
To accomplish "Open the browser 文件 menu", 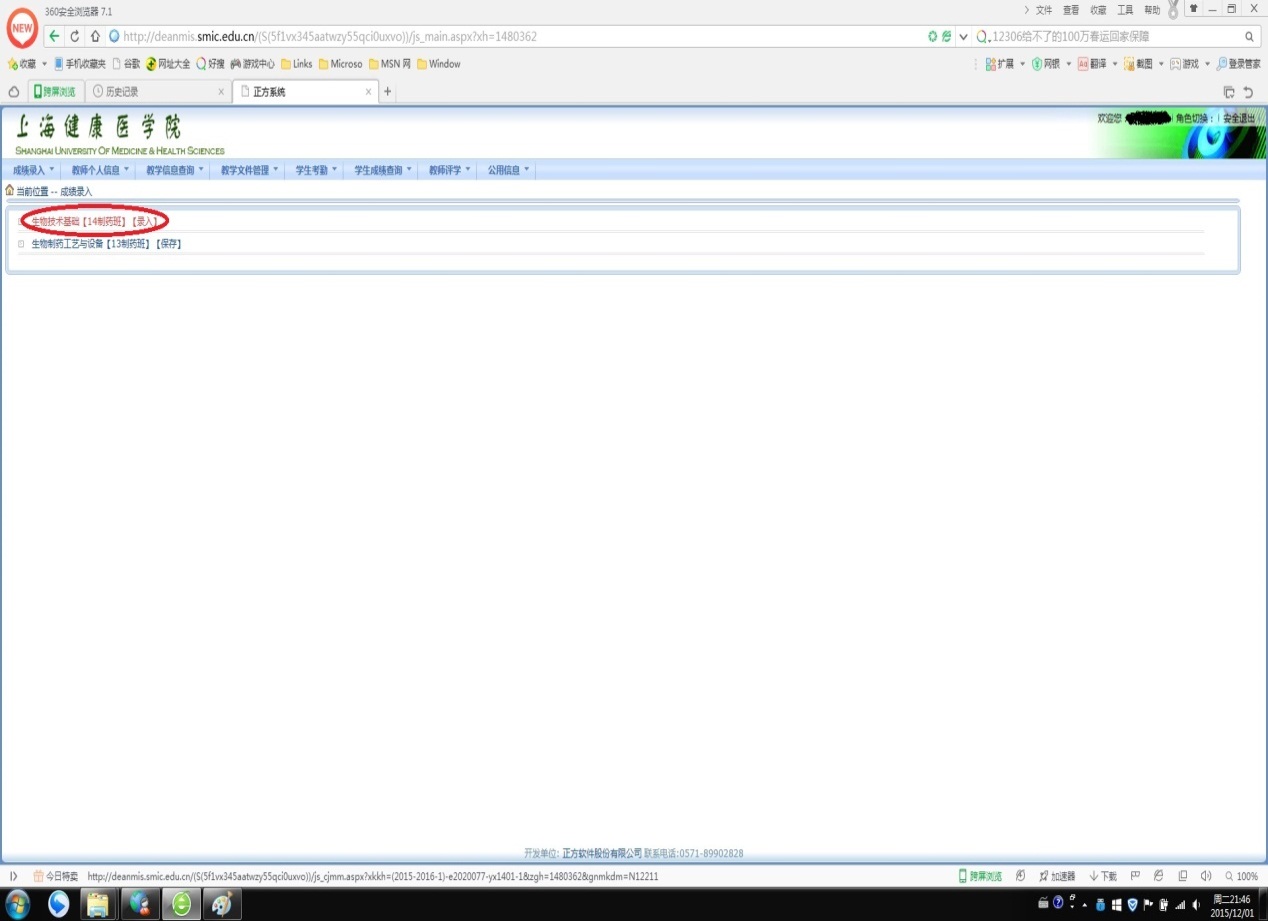I will click(1044, 10).
